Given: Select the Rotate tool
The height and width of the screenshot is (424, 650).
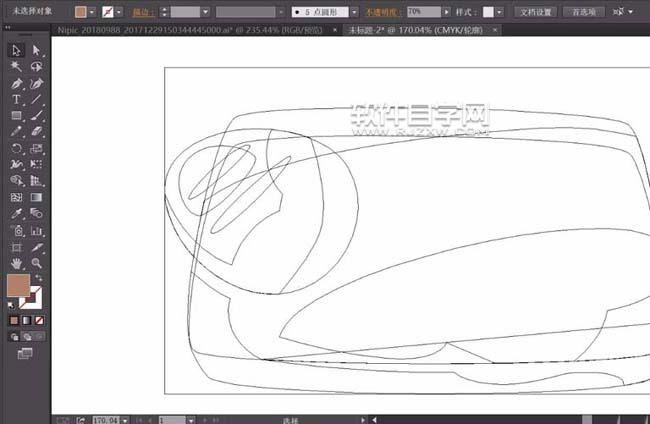Looking at the screenshot, I should point(16,148).
